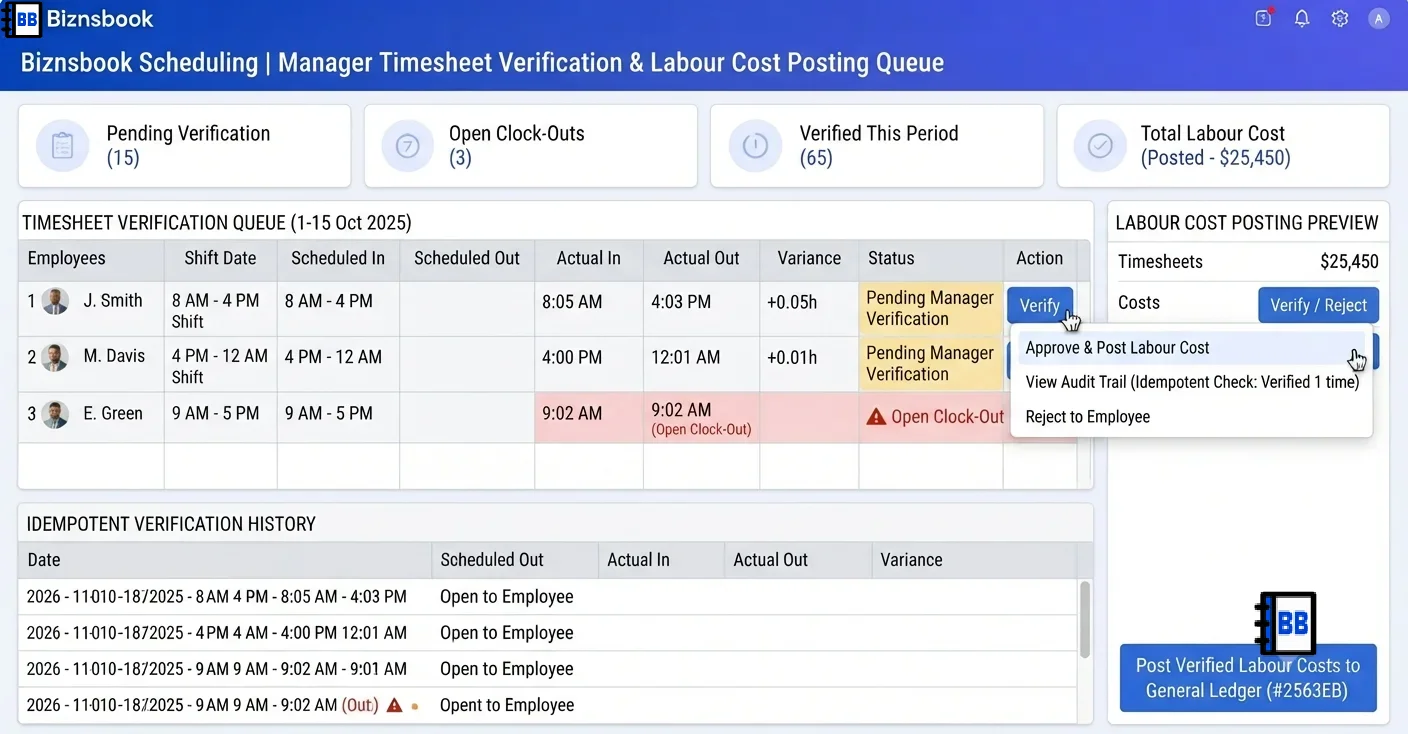This screenshot has width=1408, height=734.
Task: Click the icon on the Open Clock-Outs card
Action: [408, 146]
